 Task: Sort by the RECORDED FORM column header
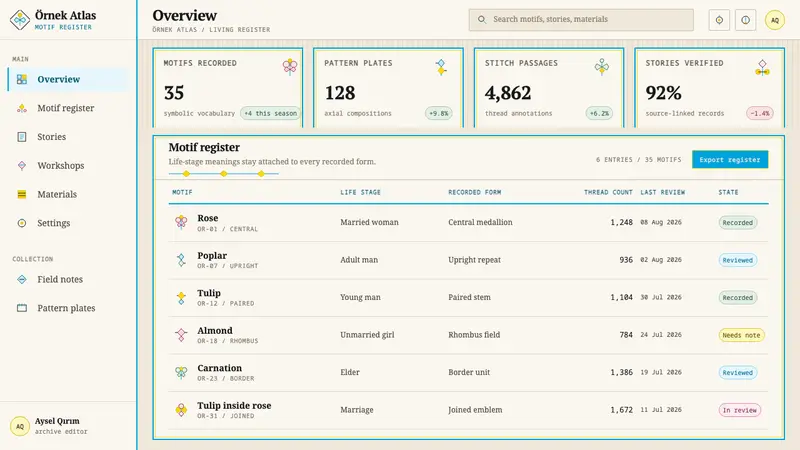tap(474, 192)
